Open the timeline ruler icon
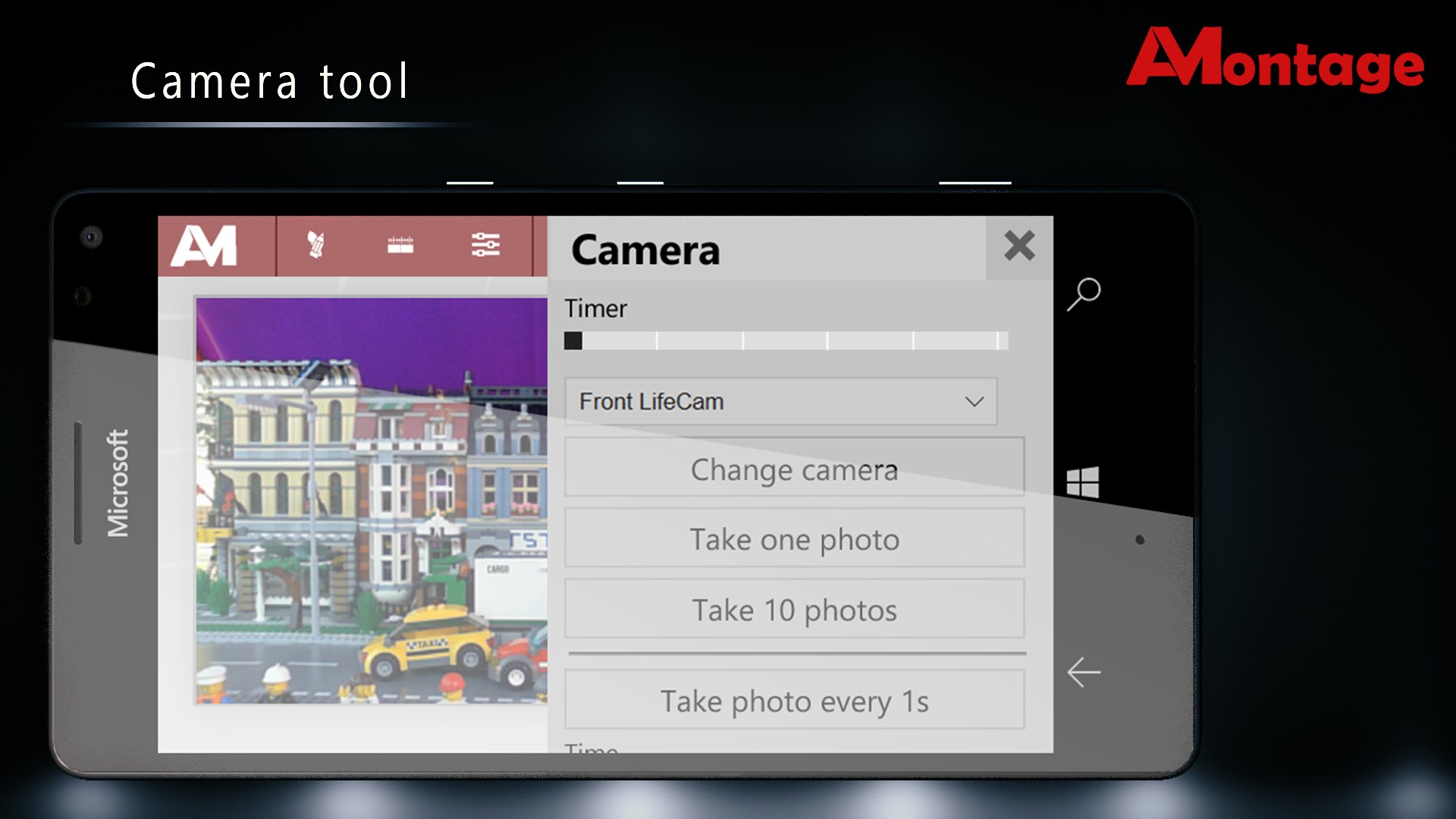This screenshot has height=819, width=1456. 400,245
